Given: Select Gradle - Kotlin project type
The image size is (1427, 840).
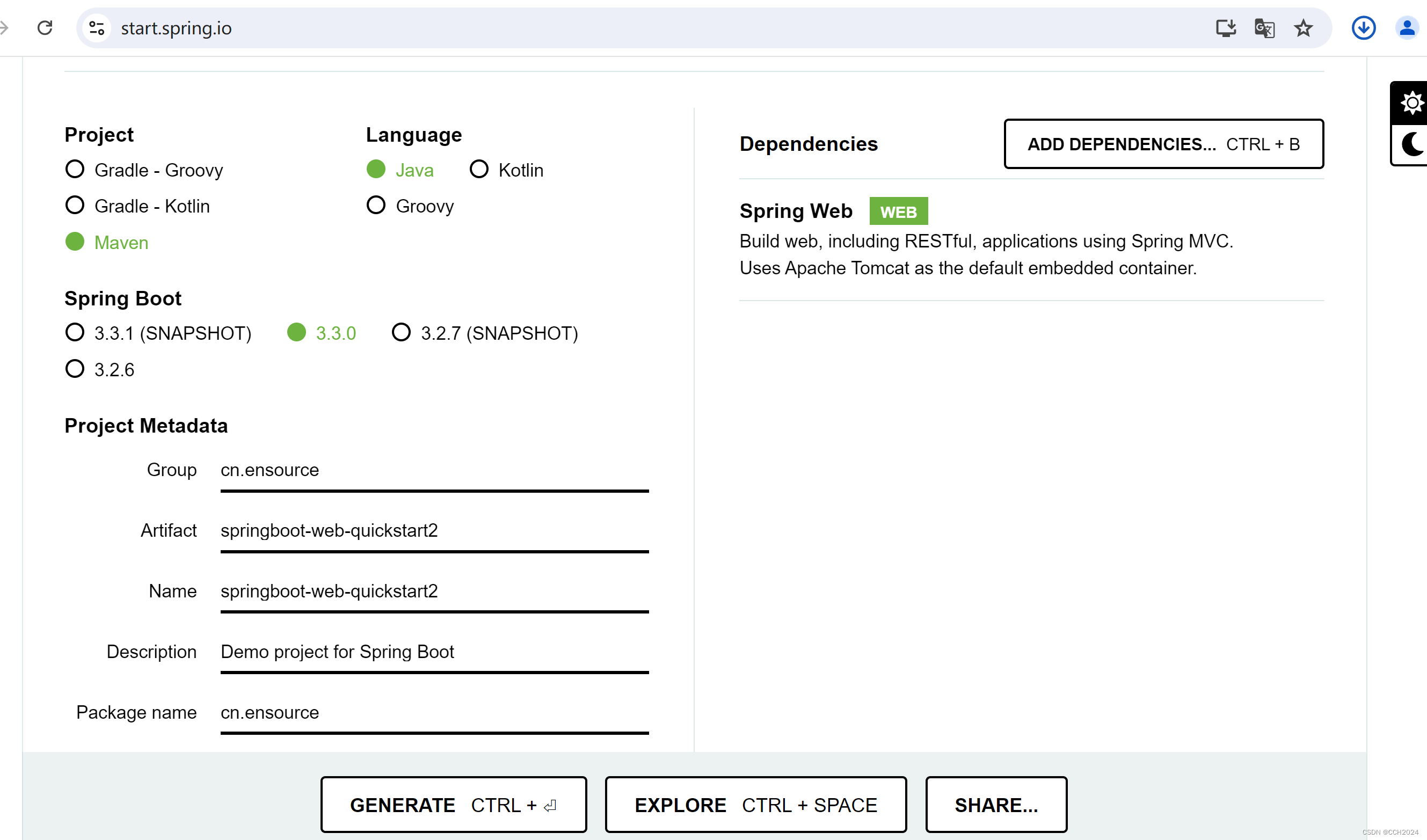Looking at the screenshot, I should click(75, 206).
